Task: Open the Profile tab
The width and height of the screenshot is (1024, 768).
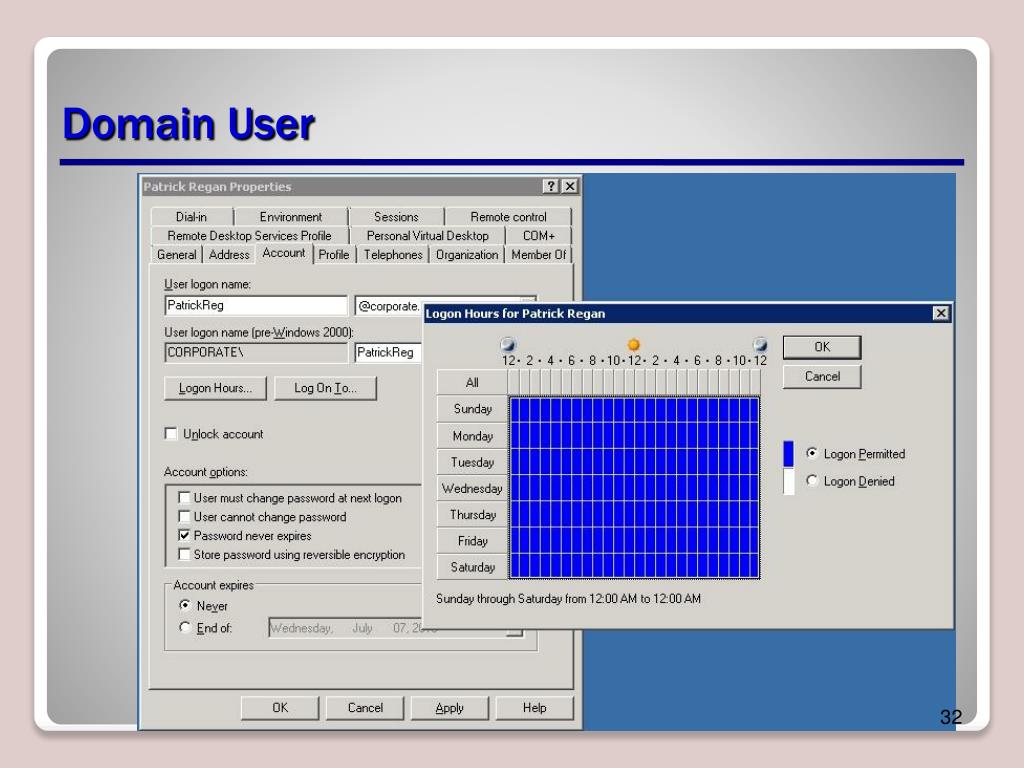Action: pyautogui.click(x=334, y=255)
